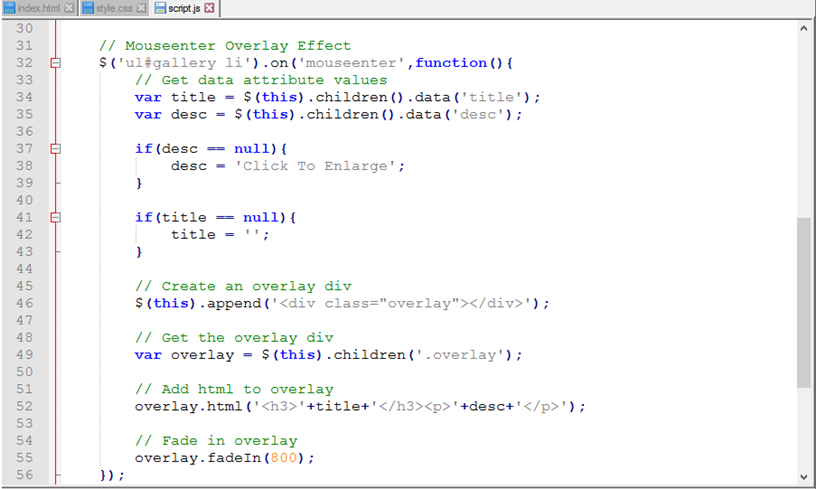This screenshot has height=489, width=816.
Task: Collapse the desc null check fold at line 37
Action: 56,149
